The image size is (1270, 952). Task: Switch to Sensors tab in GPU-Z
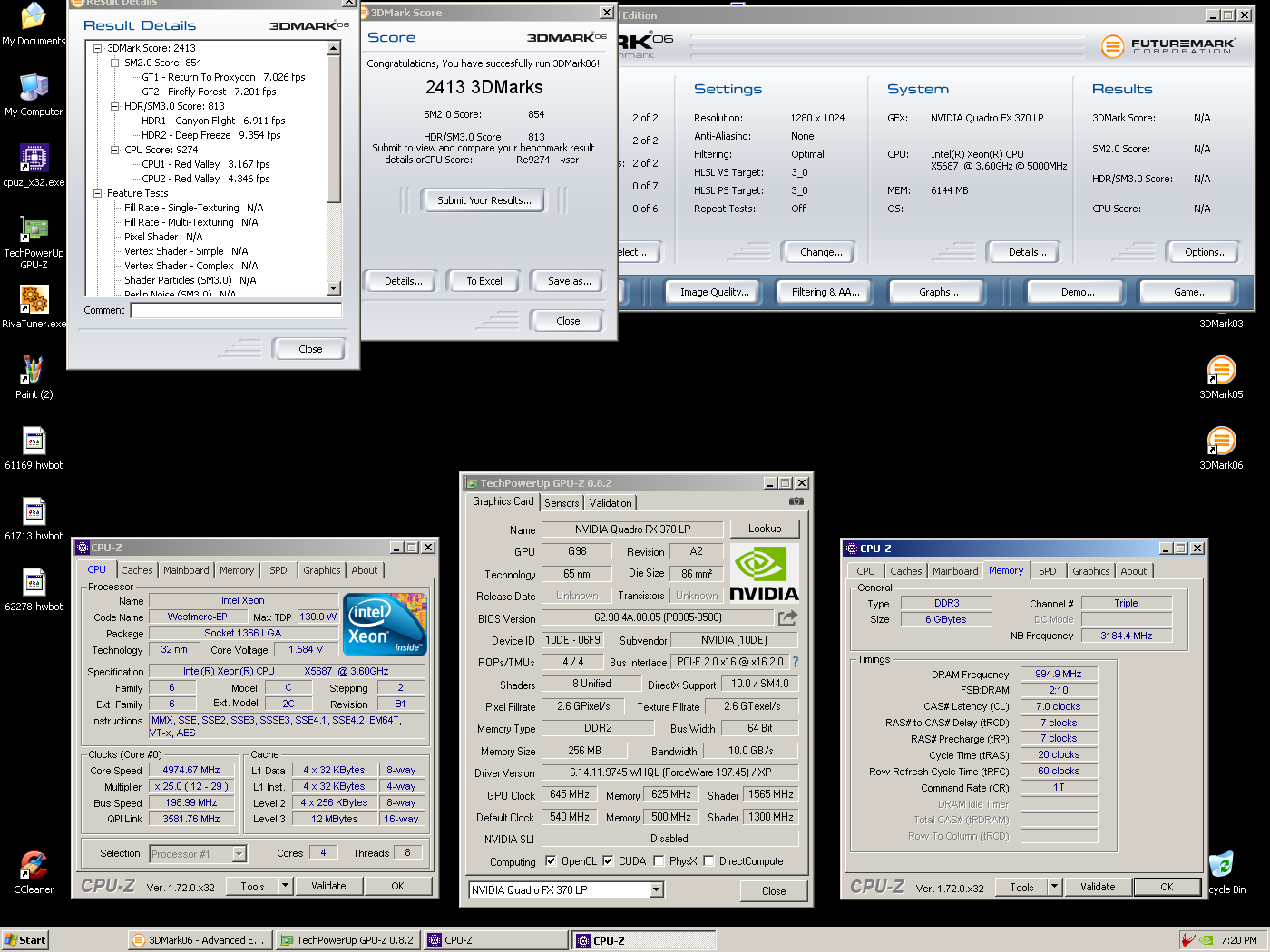click(562, 502)
